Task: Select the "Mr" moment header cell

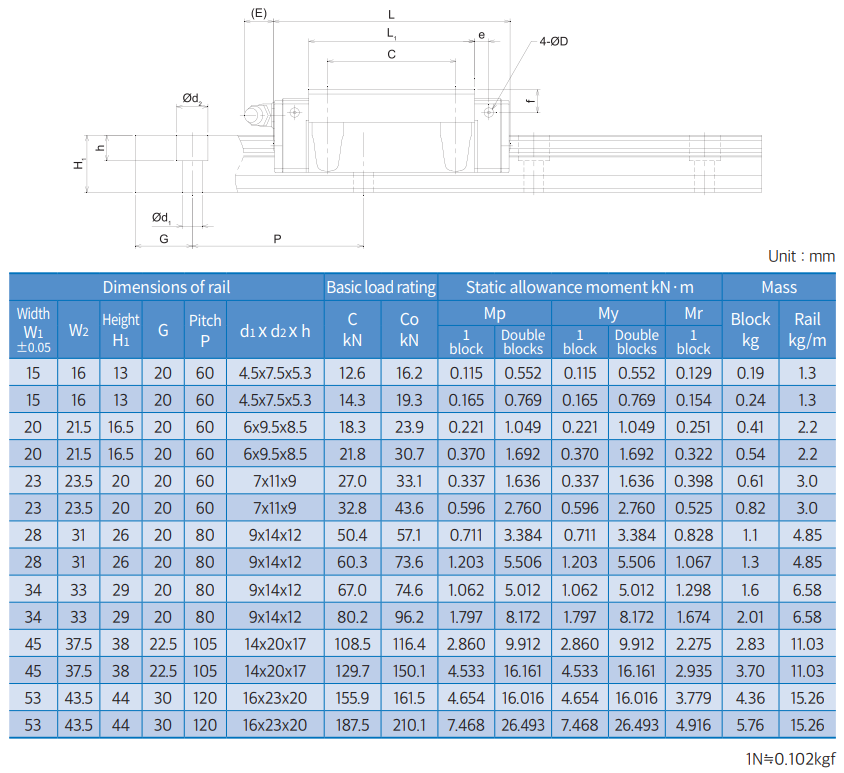Action: [693, 313]
